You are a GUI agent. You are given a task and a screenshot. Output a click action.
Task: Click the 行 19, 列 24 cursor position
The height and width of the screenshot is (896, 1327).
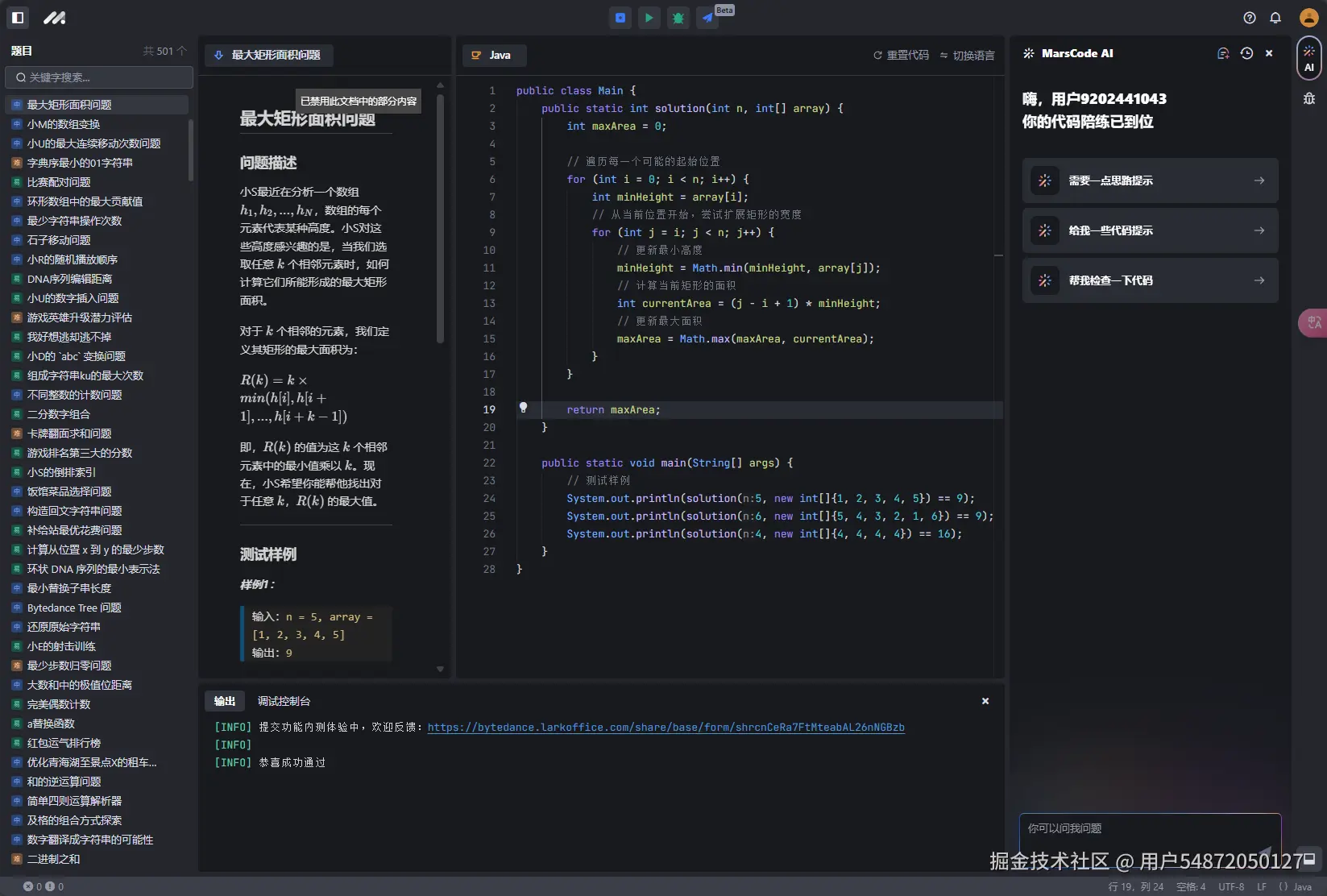coord(1136,886)
